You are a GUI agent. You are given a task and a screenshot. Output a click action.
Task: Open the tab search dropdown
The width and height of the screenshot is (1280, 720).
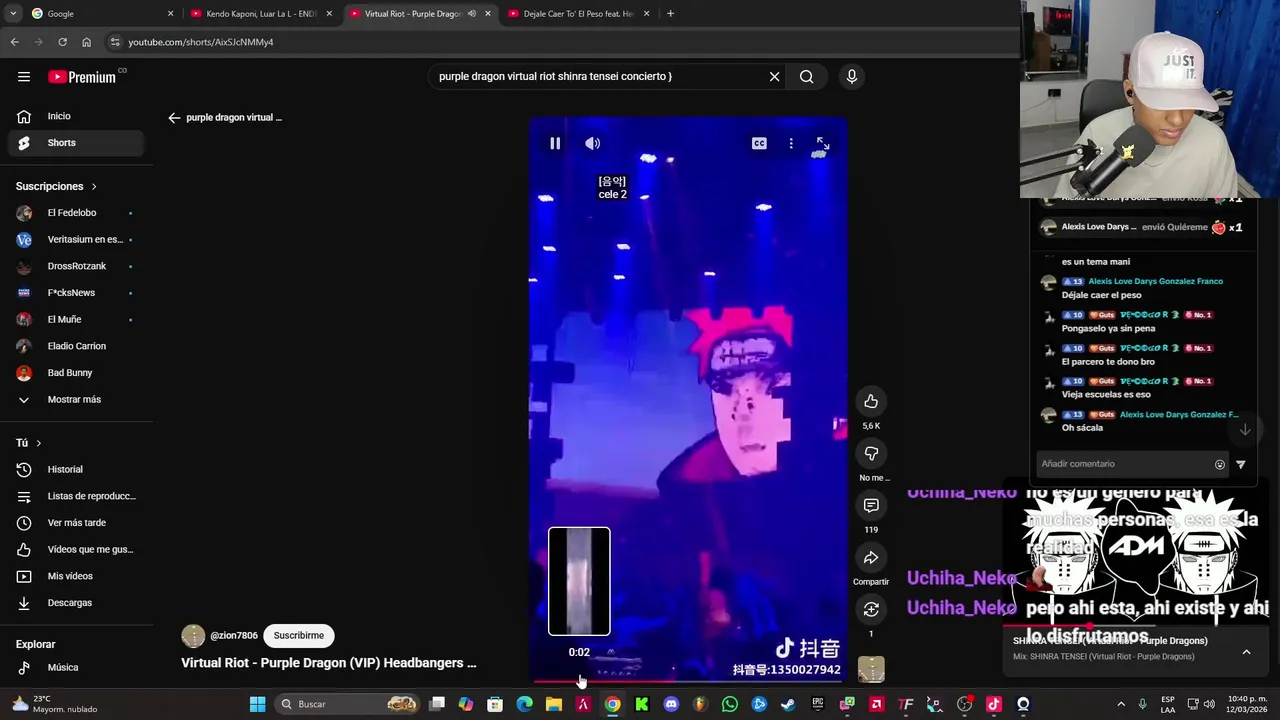[12, 14]
